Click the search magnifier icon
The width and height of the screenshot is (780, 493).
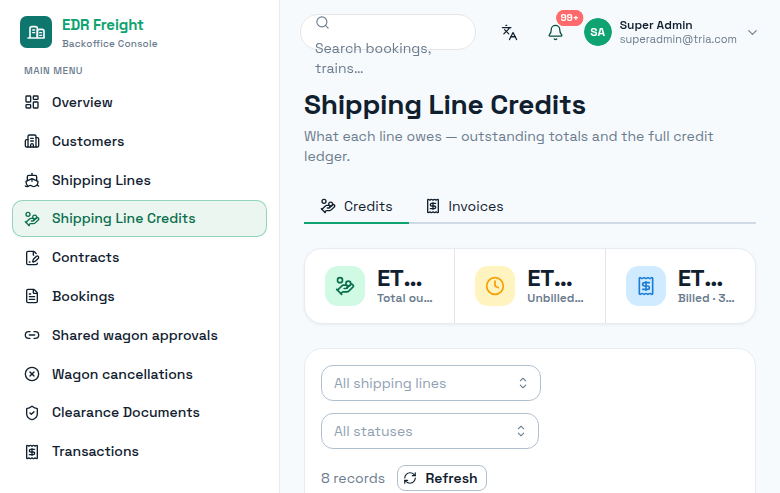(x=322, y=23)
